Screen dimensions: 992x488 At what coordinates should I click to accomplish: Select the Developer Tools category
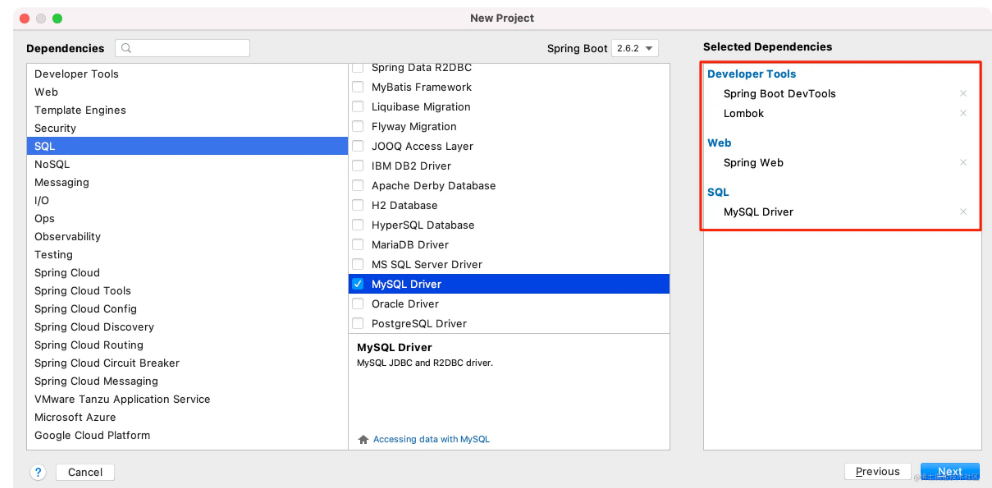click(76, 74)
